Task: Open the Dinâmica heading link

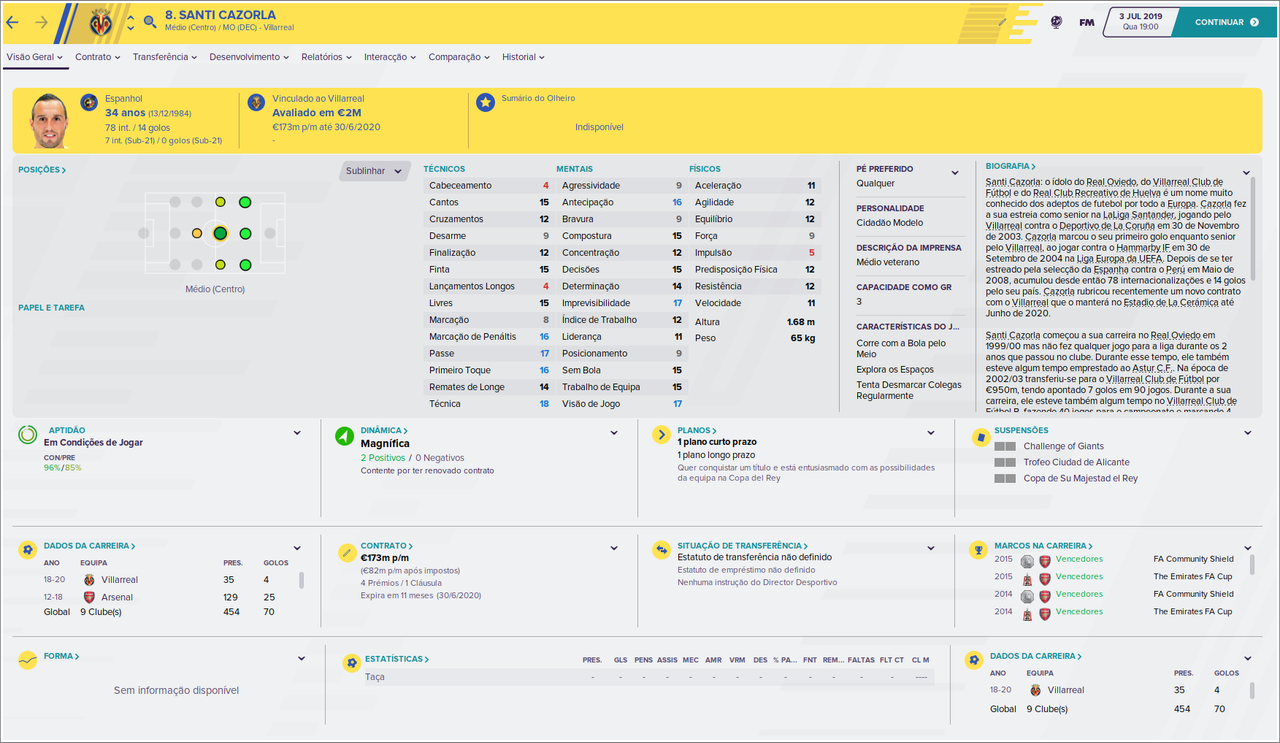Action: 385,430
